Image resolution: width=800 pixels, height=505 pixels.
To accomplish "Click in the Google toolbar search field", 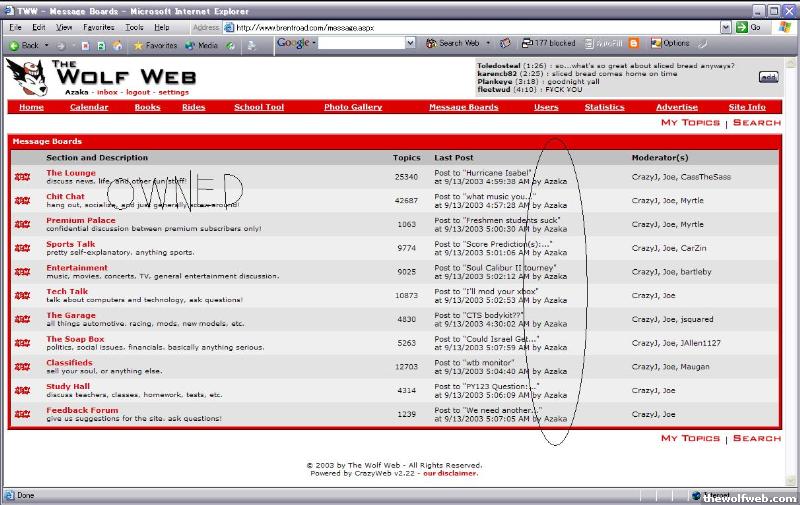I will [x=362, y=43].
